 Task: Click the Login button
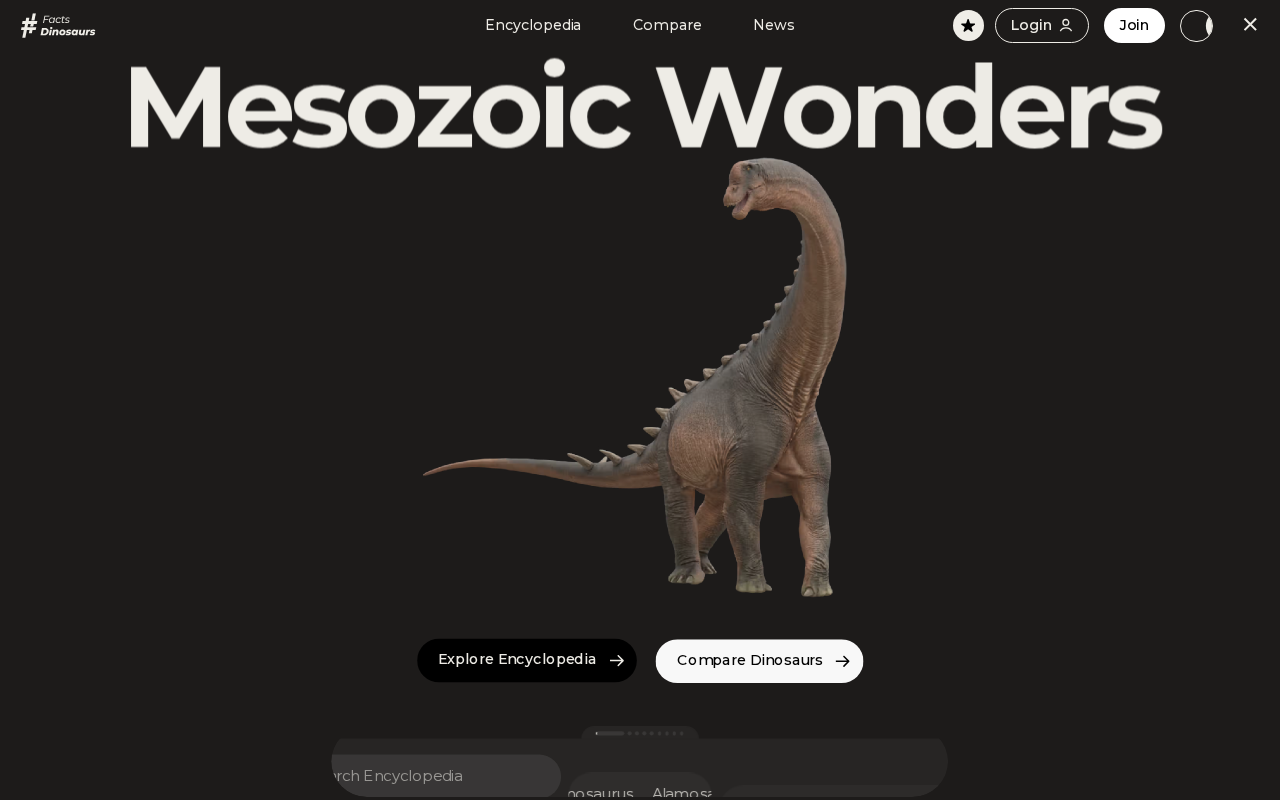click(1041, 25)
